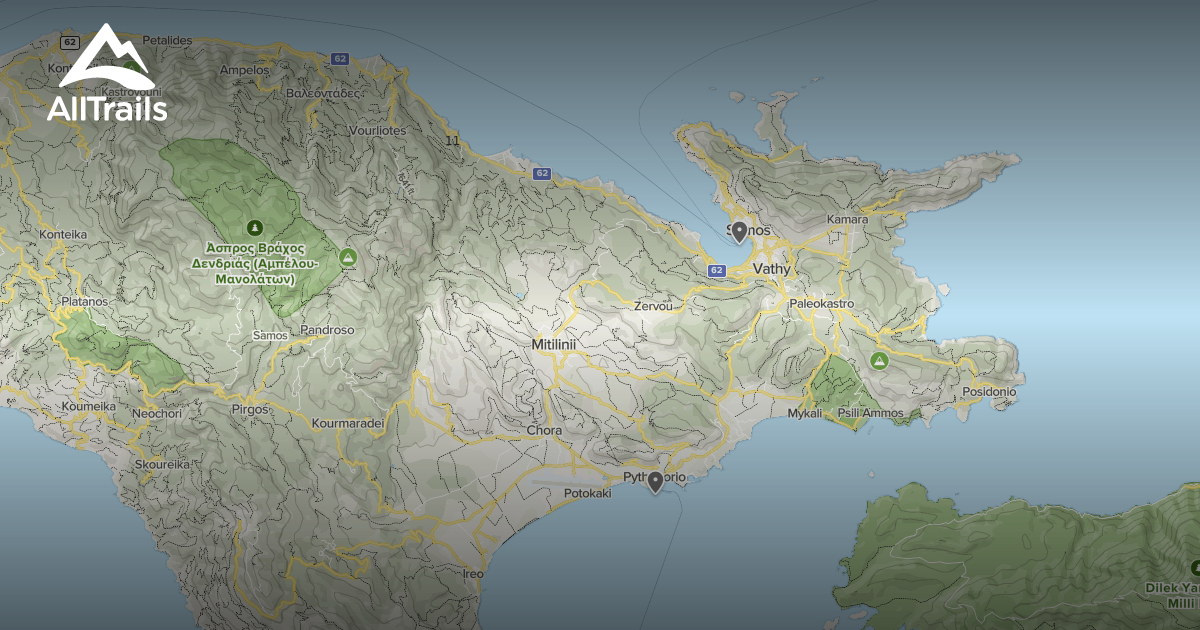Click the 62 shield near Samos bay

pyautogui.click(x=541, y=172)
